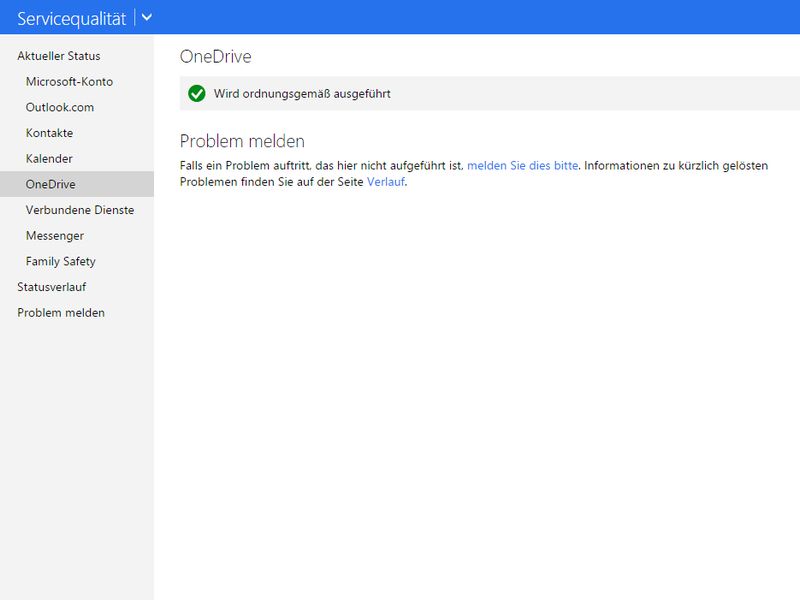
Task: Go to Statusverlauf page
Action: click(x=52, y=287)
